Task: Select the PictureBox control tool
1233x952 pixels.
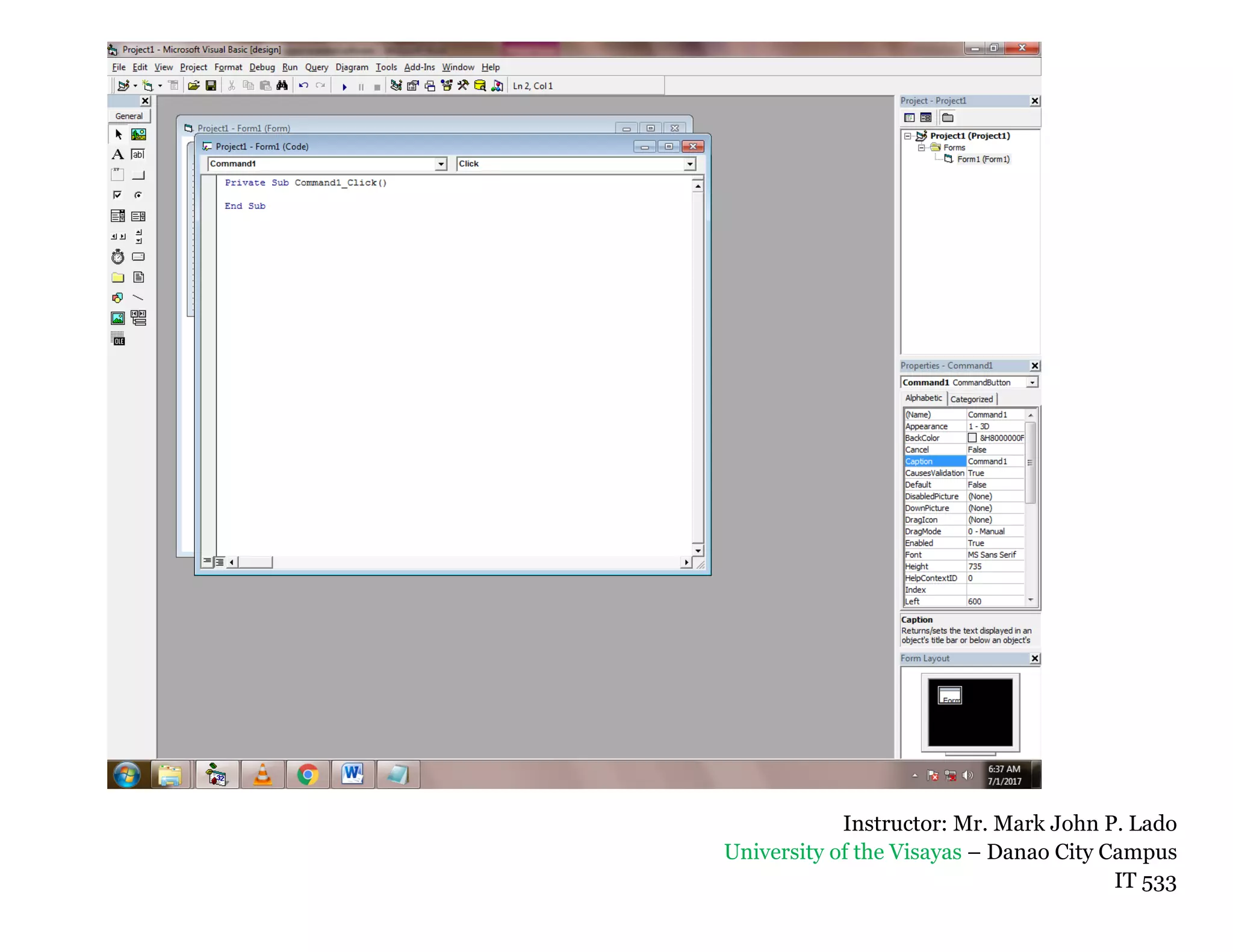Action: (x=138, y=134)
